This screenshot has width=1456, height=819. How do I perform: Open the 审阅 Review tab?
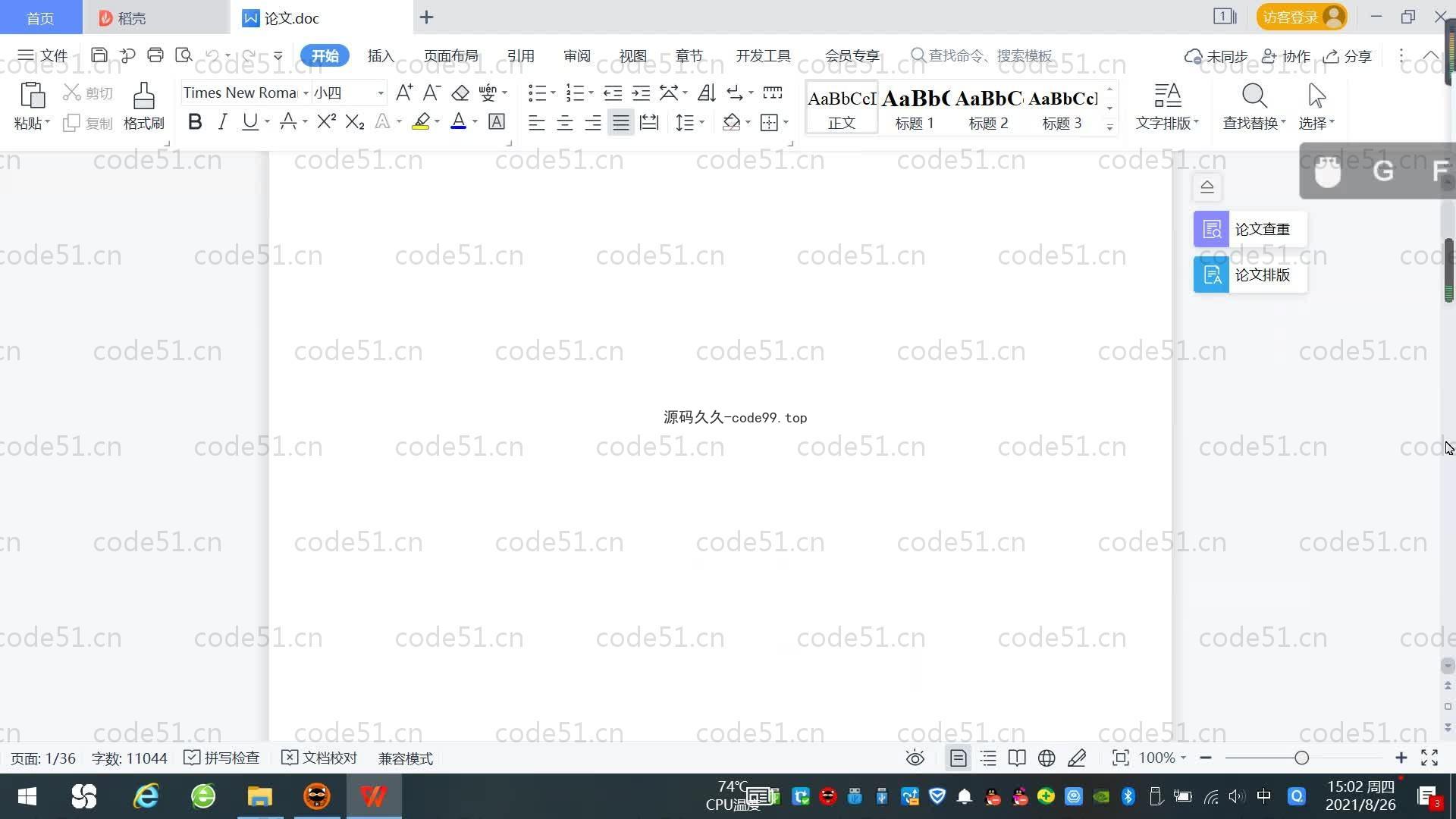(x=577, y=55)
